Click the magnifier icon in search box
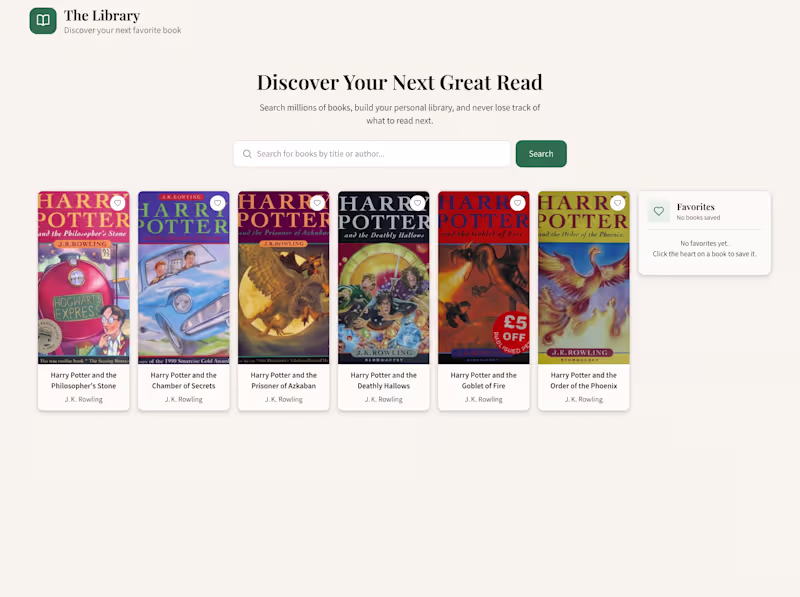Image resolution: width=800 pixels, height=597 pixels. pyautogui.click(x=247, y=154)
